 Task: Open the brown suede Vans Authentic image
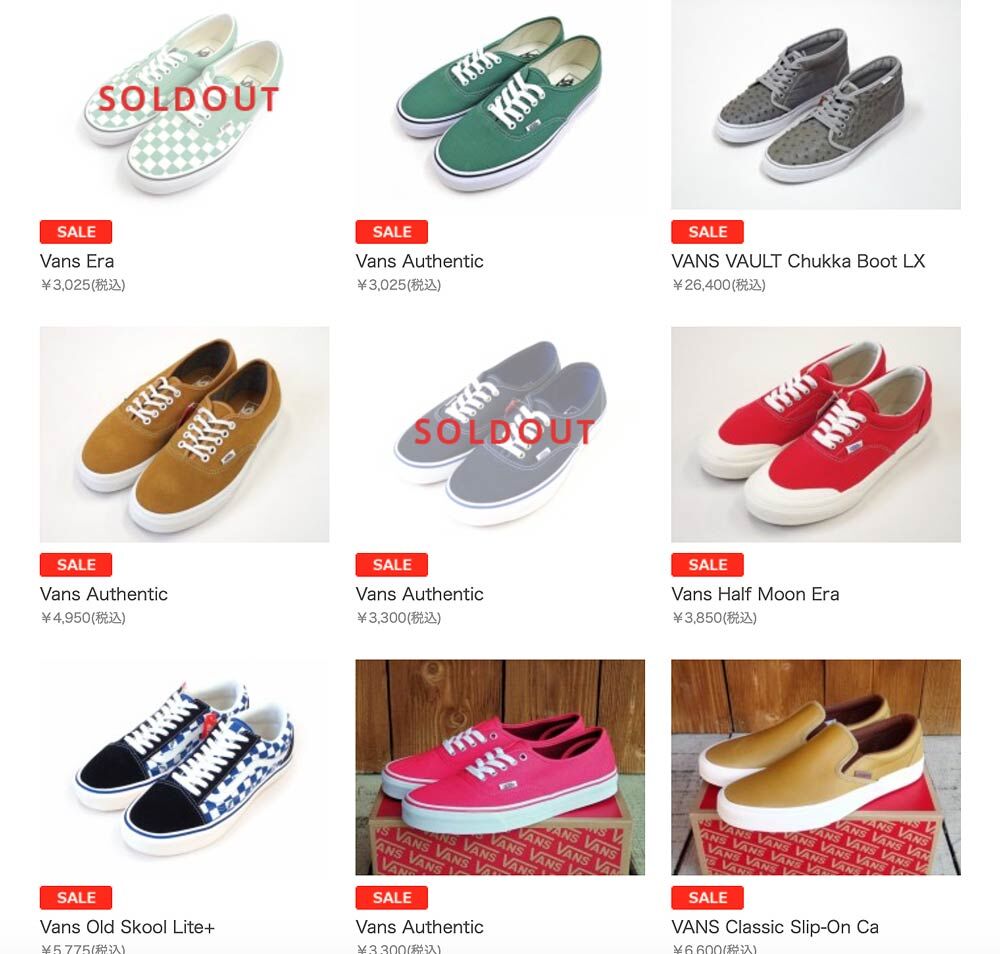click(x=184, y=434)
